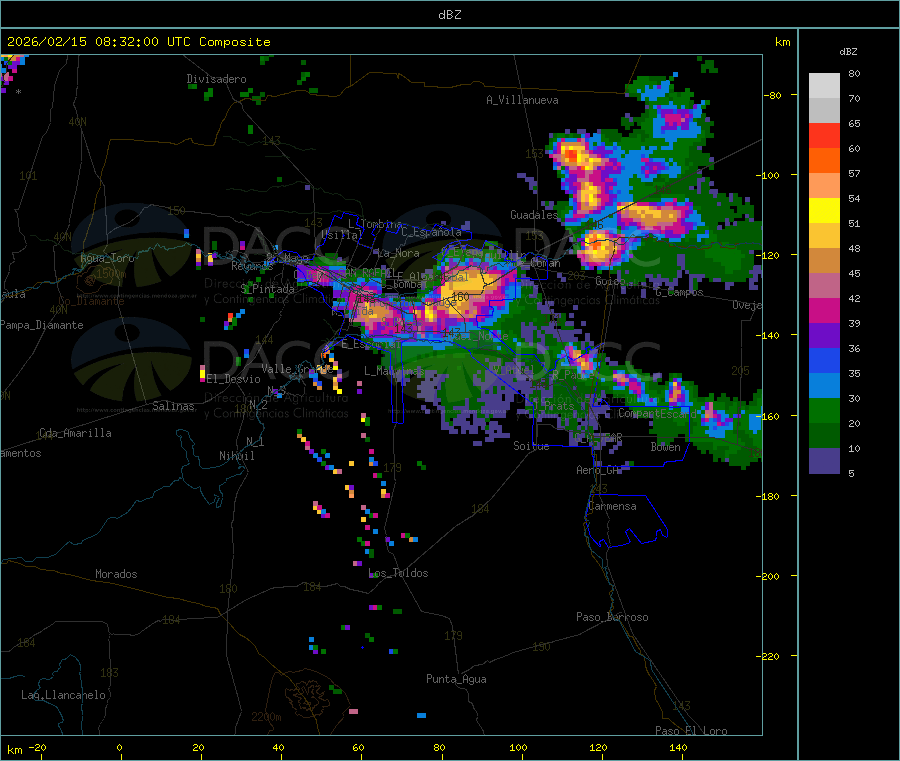Viewport: 900px width, 761px height.
Task: Click the Lag_Llancanelo label
Action: click(x=64, y=694)
